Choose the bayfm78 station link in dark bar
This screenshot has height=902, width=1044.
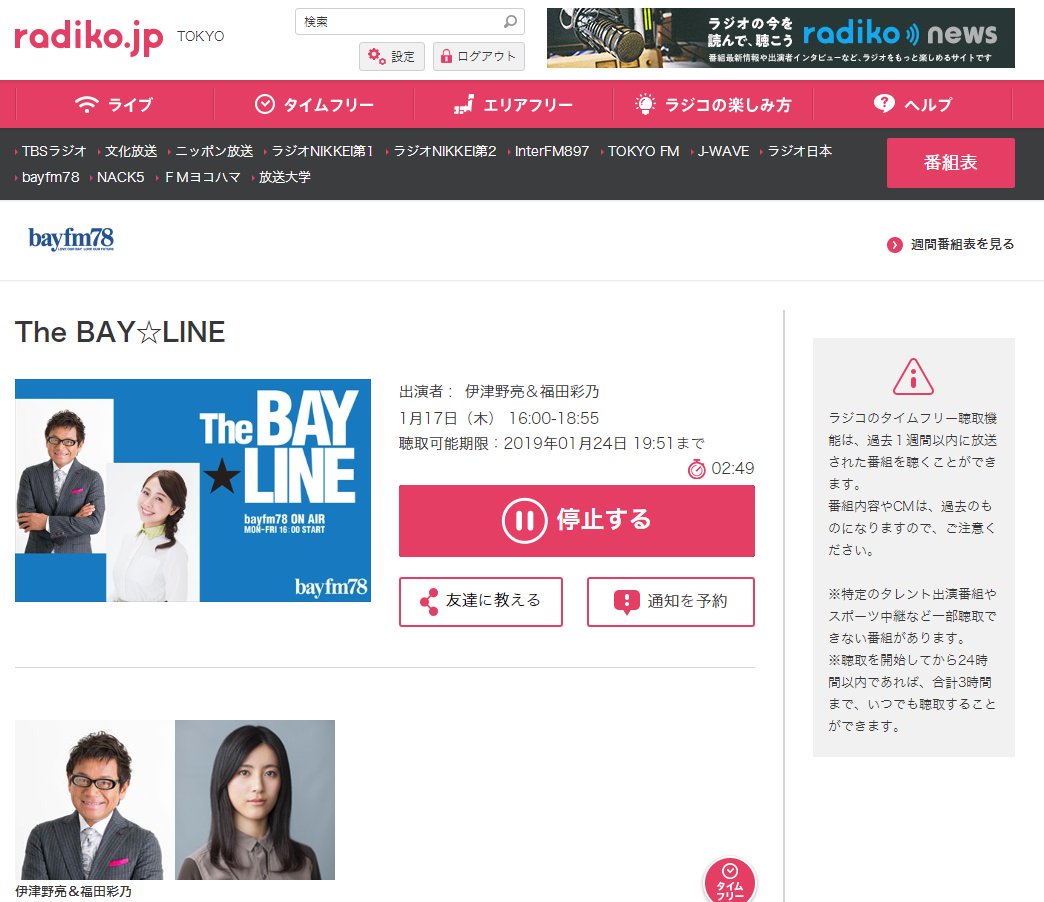pos(51,177)
